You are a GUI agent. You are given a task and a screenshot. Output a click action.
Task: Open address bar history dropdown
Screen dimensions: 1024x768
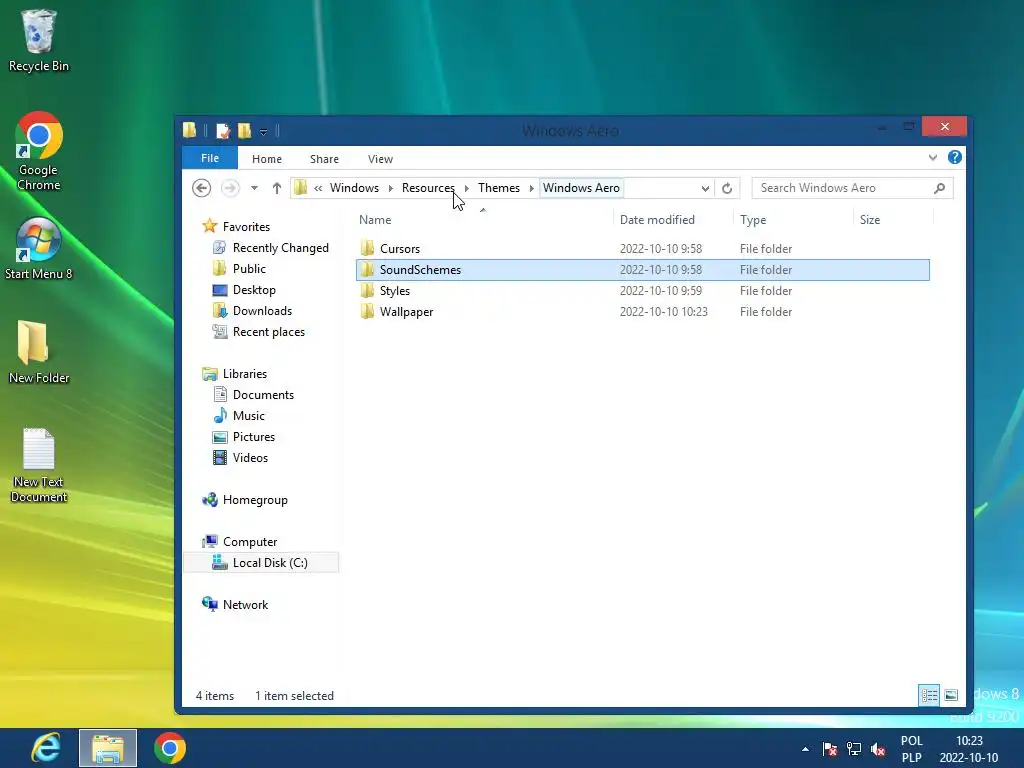tap(705, 189)
